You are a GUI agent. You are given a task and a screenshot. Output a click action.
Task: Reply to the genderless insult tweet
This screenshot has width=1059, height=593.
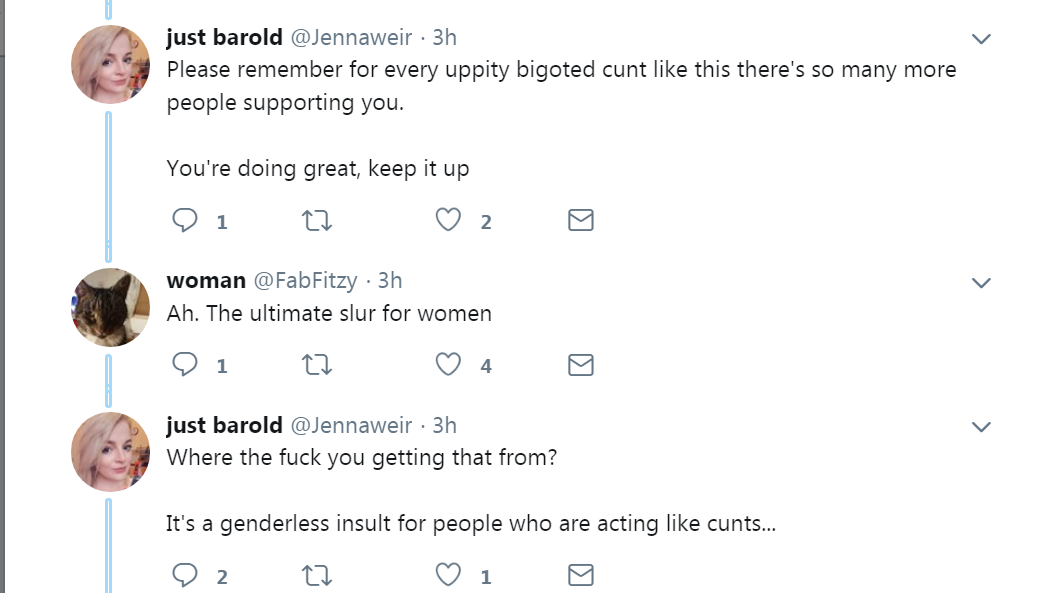185,575
